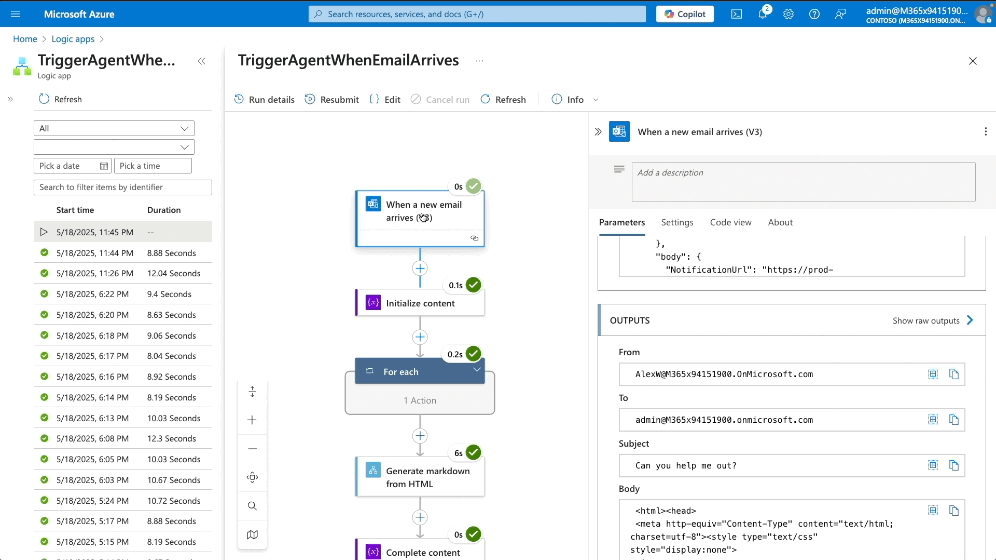Toggle the minimap on the canvas

point(252,535)
